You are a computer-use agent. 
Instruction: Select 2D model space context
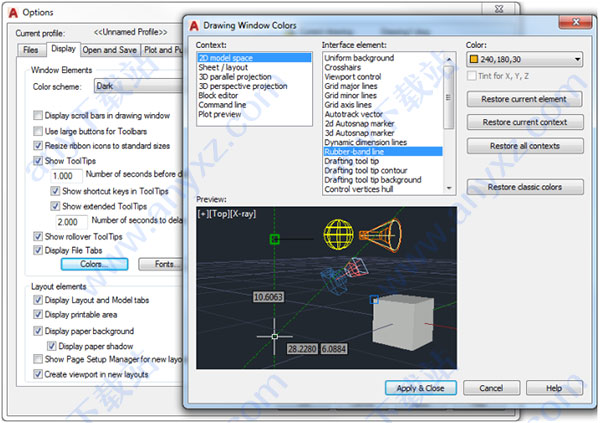[254, 58]
